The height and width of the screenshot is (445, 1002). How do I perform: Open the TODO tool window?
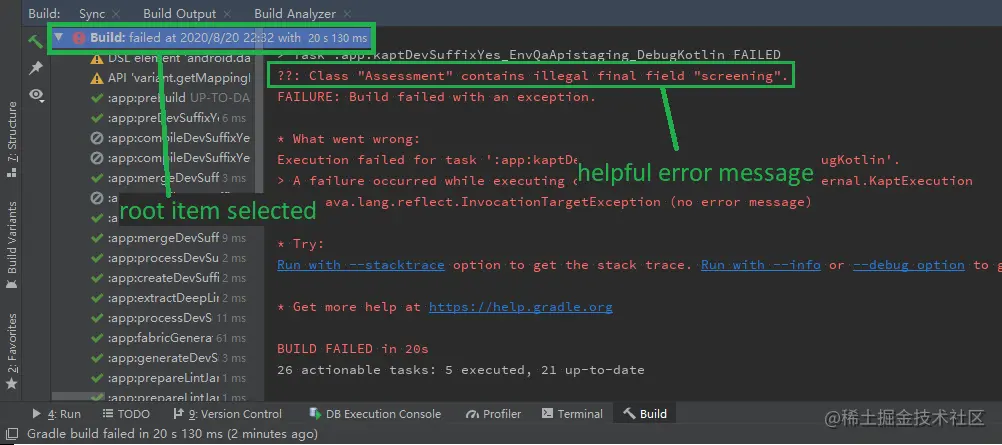click(126, 414)
